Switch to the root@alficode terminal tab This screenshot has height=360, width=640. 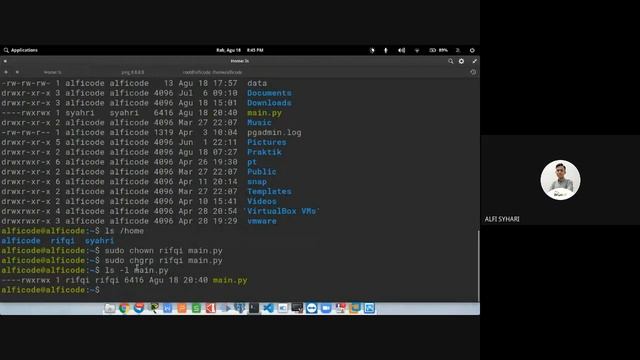pyautogui.click(x=212, y=72)
